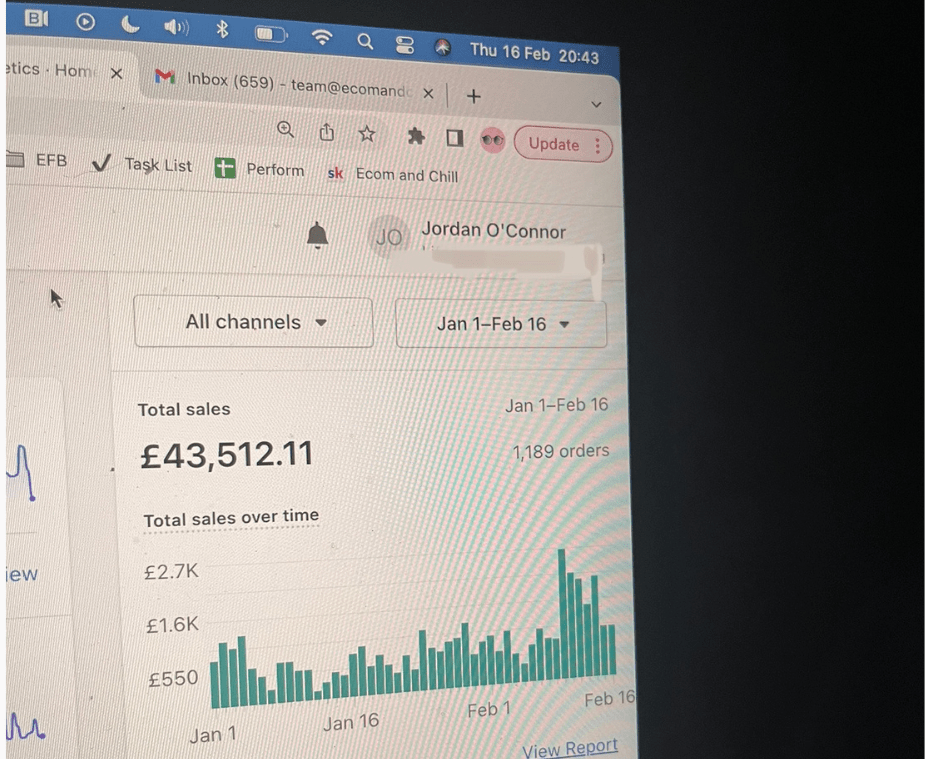Open the notifications bell
This screenshot has width=925, height=759.
pos(317,235)
